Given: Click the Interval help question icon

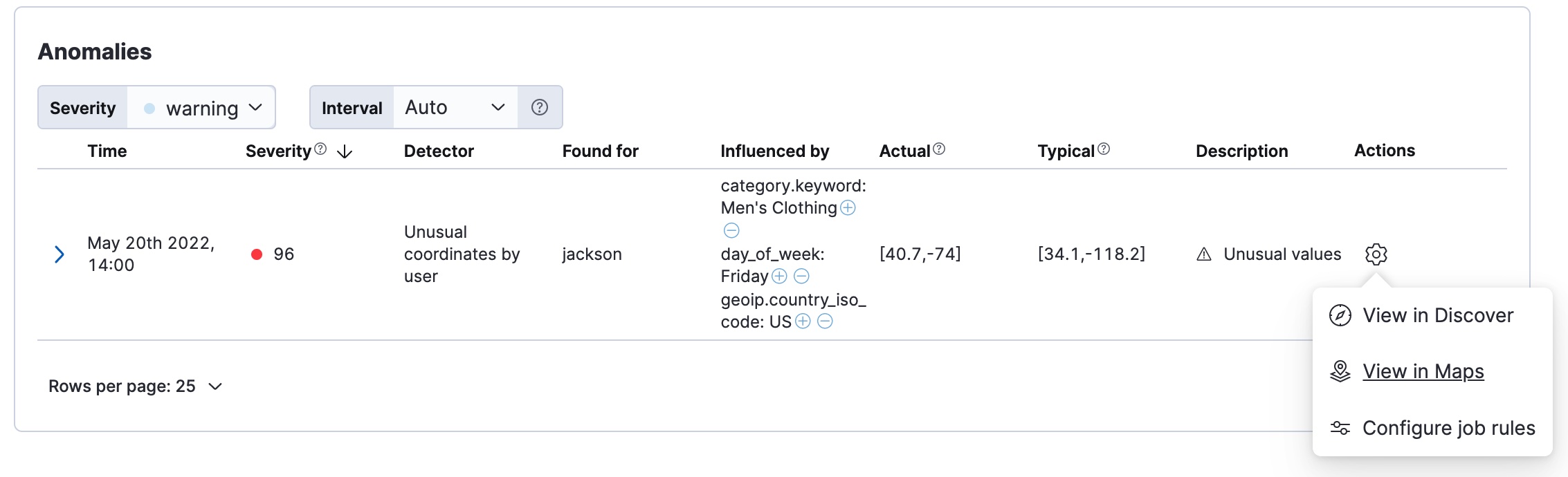Looking at the screenshot, I should (540, 107).
